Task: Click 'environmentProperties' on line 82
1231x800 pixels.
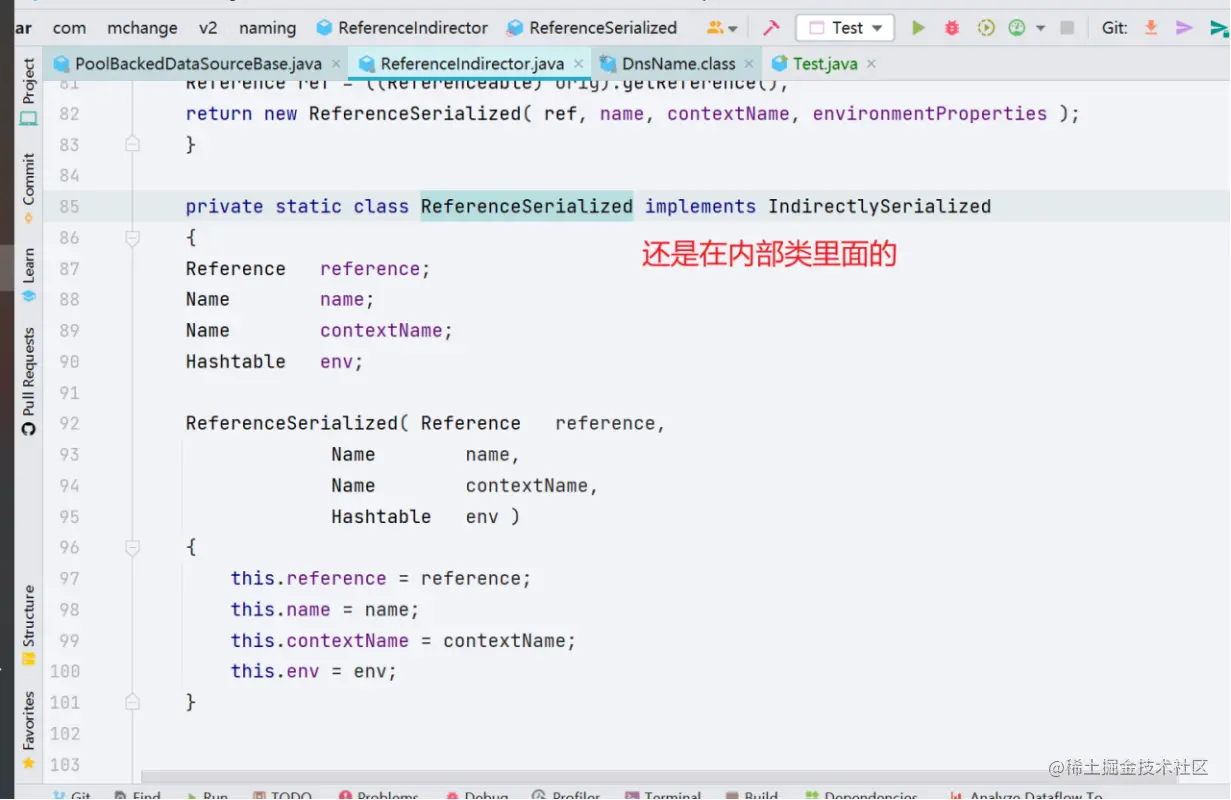Action: (930, 114)
